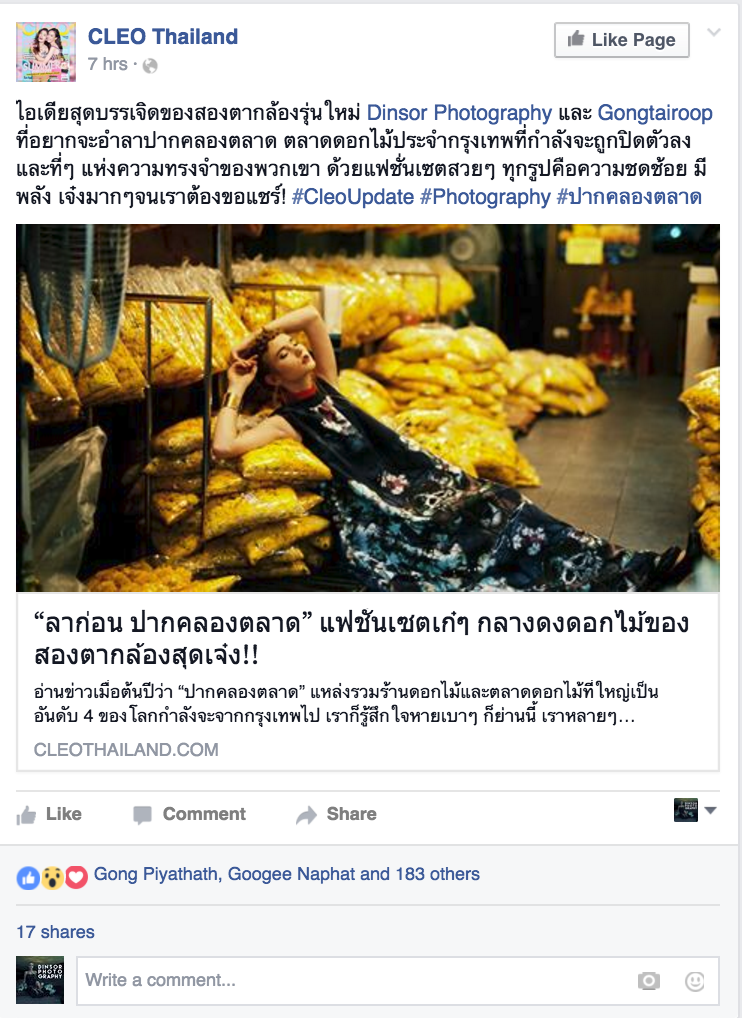The height and width of the screenshot is (1018, 742).
Task: View the 17 shares link
Action: [55, 932]
